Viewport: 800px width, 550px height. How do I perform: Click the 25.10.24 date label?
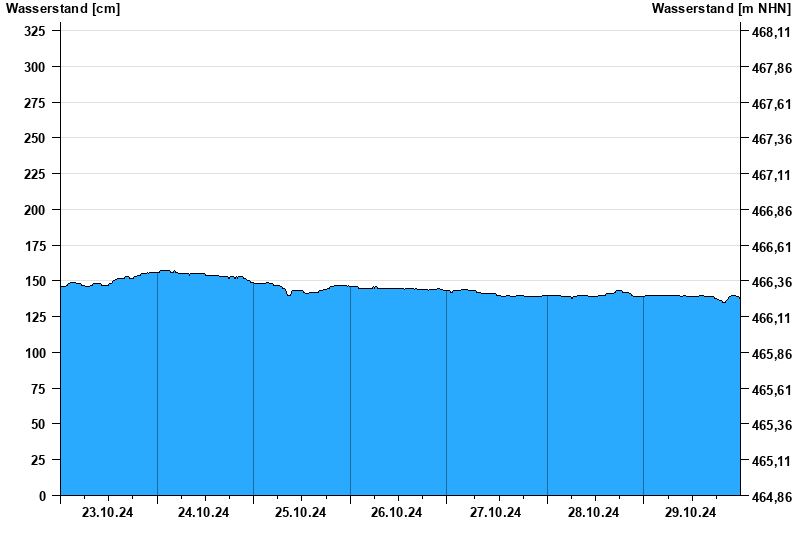301,513
